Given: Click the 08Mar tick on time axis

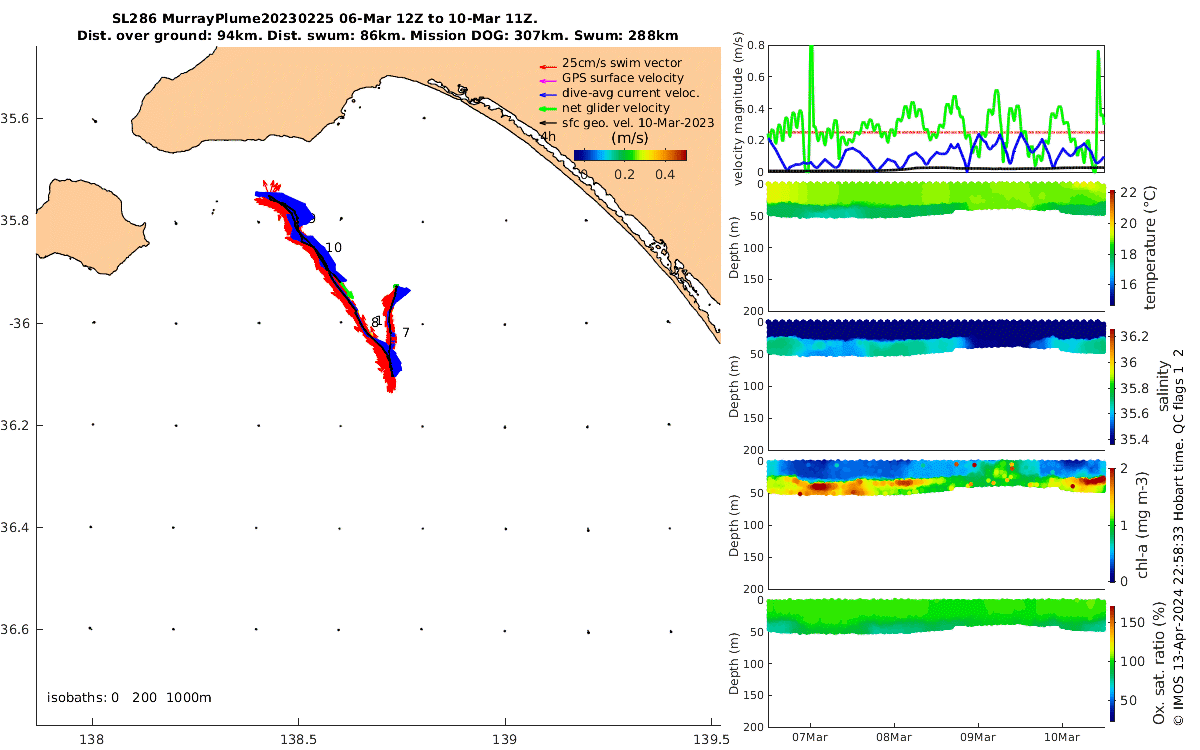Looking at the screenshot, I should pyautogui.click(x=893, y=737).
